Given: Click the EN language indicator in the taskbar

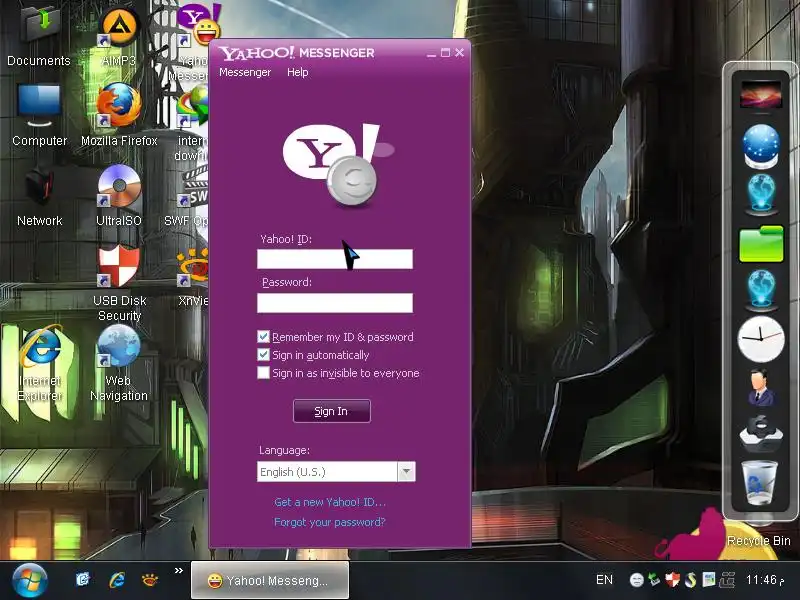Looking at the screenshot, I should tap(604, 580).
